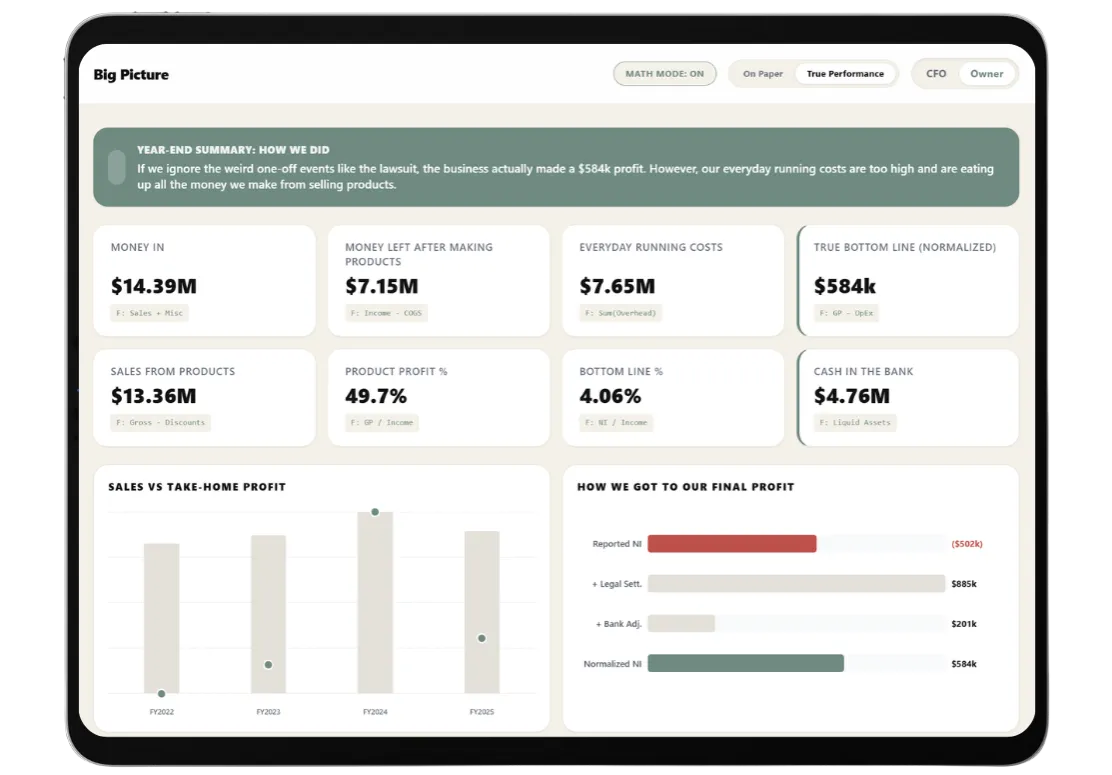Switch to On Paper view
This screenshot has height=775, width=1112.
point(762,74)
